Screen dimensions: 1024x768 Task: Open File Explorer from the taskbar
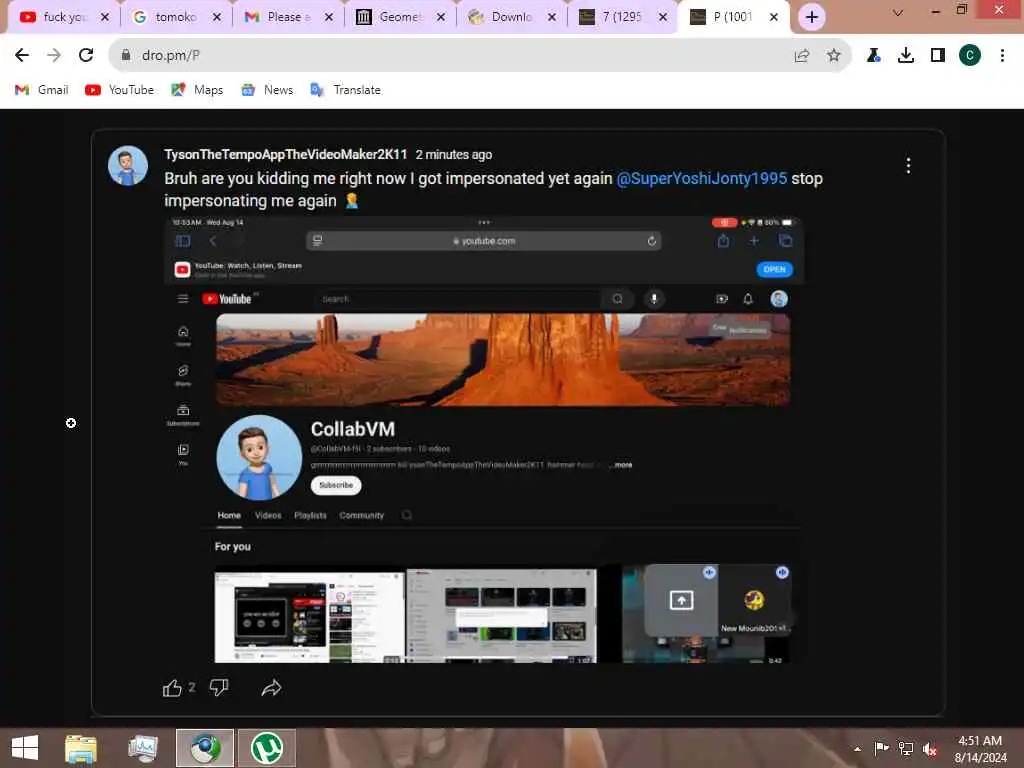point(81,748)
